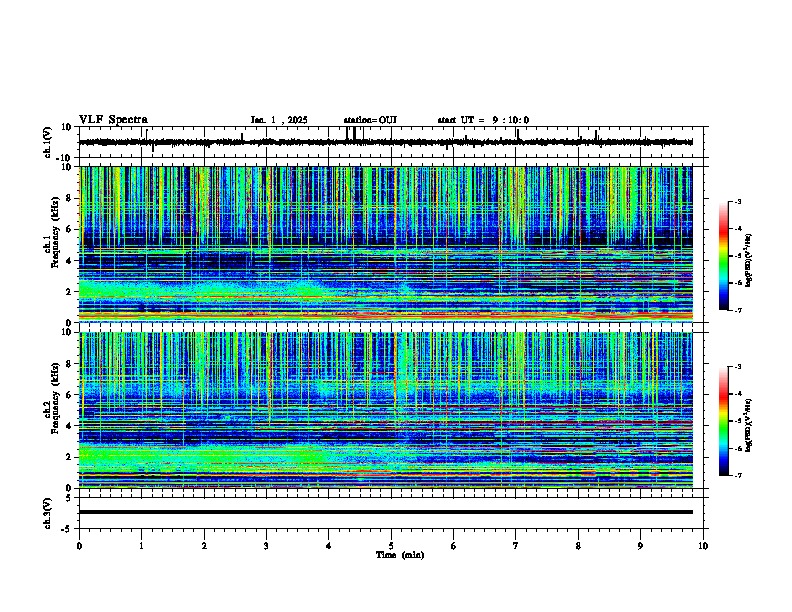Click the ch.1 "Frequency (kHz)" axis label
Screen dimensions: 792x612
(x=56, y=232)
